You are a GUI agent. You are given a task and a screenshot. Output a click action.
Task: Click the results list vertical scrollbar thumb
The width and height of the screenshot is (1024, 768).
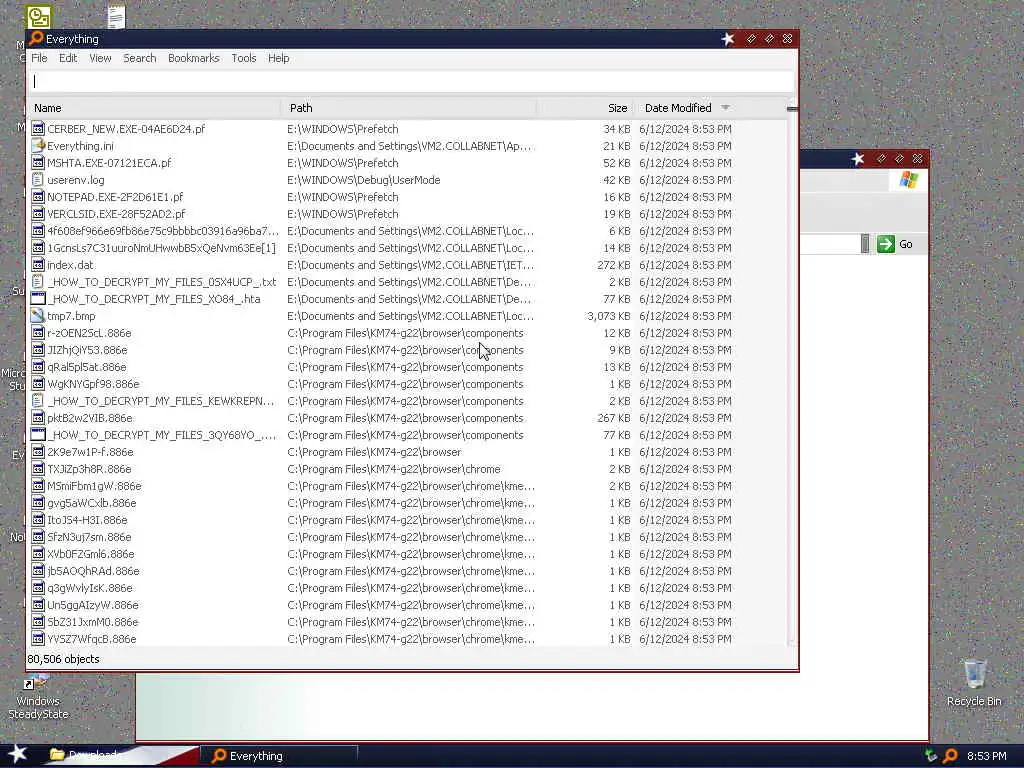(792, 109)
